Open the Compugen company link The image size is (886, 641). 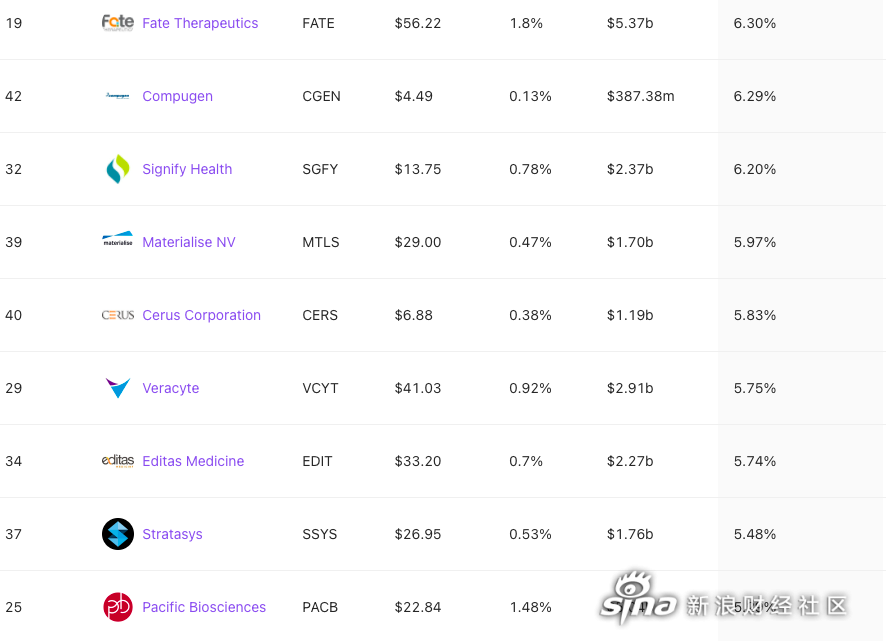tap(177, 96)
